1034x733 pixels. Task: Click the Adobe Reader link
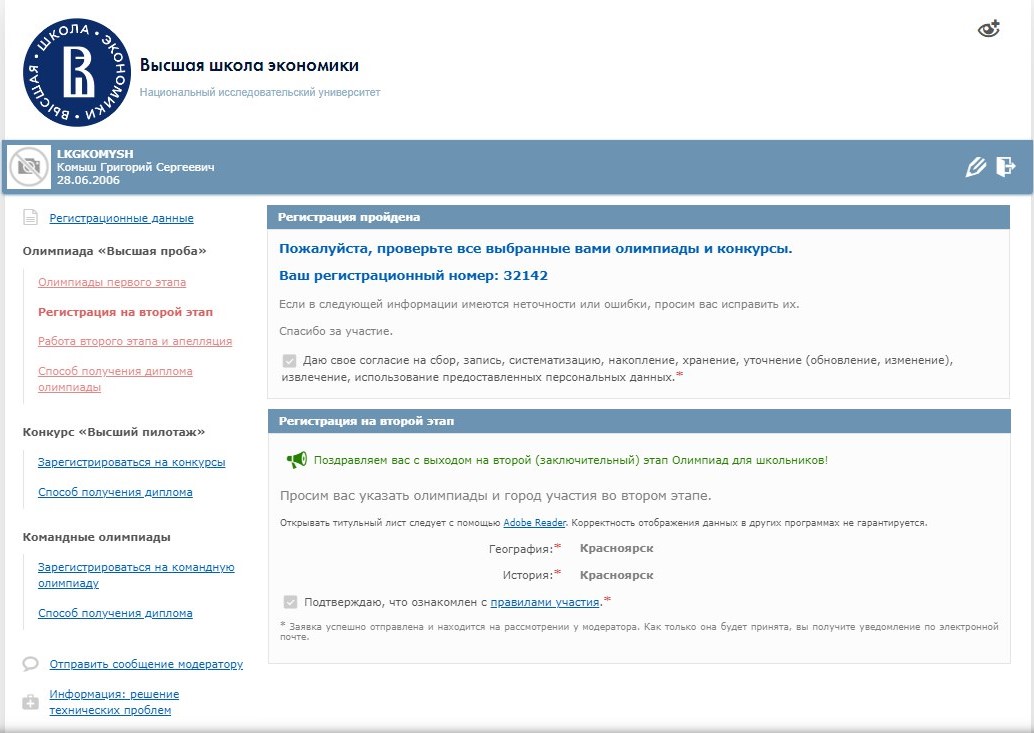(x=534, y=522)
